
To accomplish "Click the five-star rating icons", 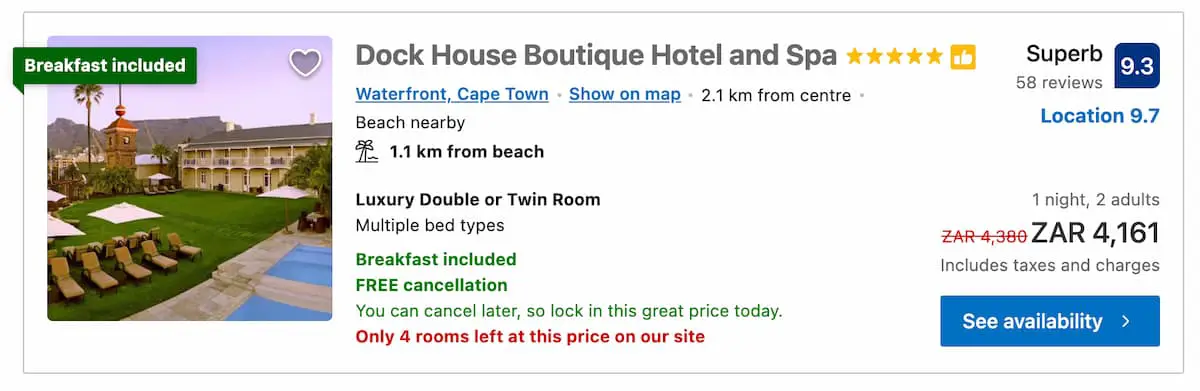I will (x=894, y=56).
